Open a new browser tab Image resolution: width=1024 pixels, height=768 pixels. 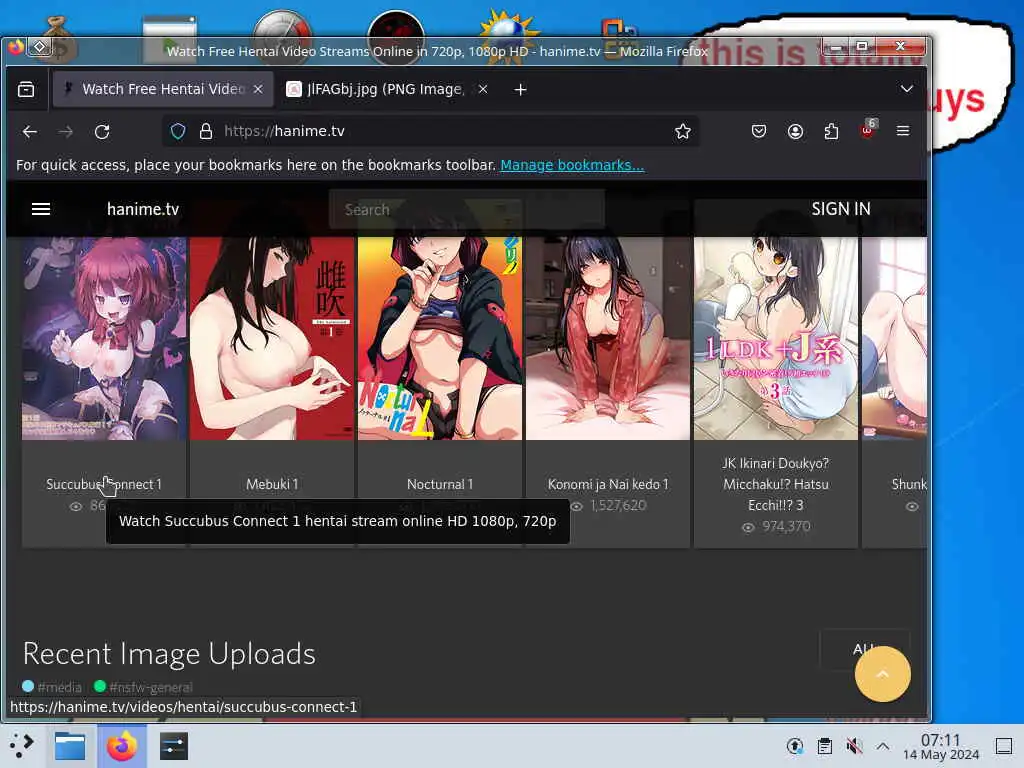click(x=520, y=89)
